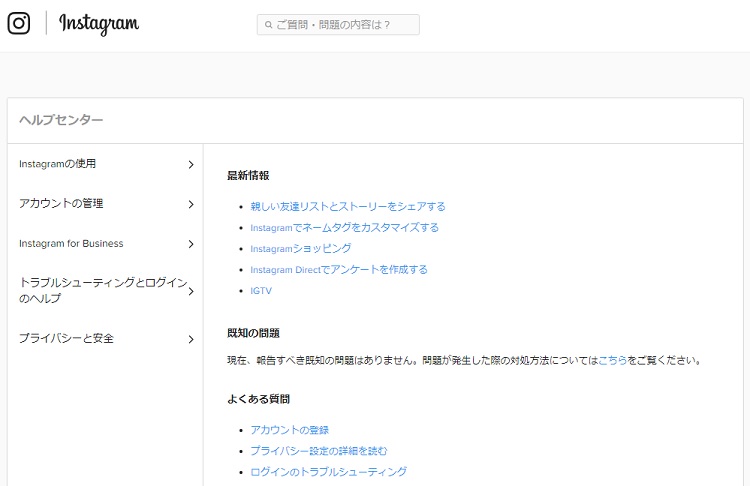
Task: Expand chevron next to プライバシーと安全
Action: [x=191, y=340]
